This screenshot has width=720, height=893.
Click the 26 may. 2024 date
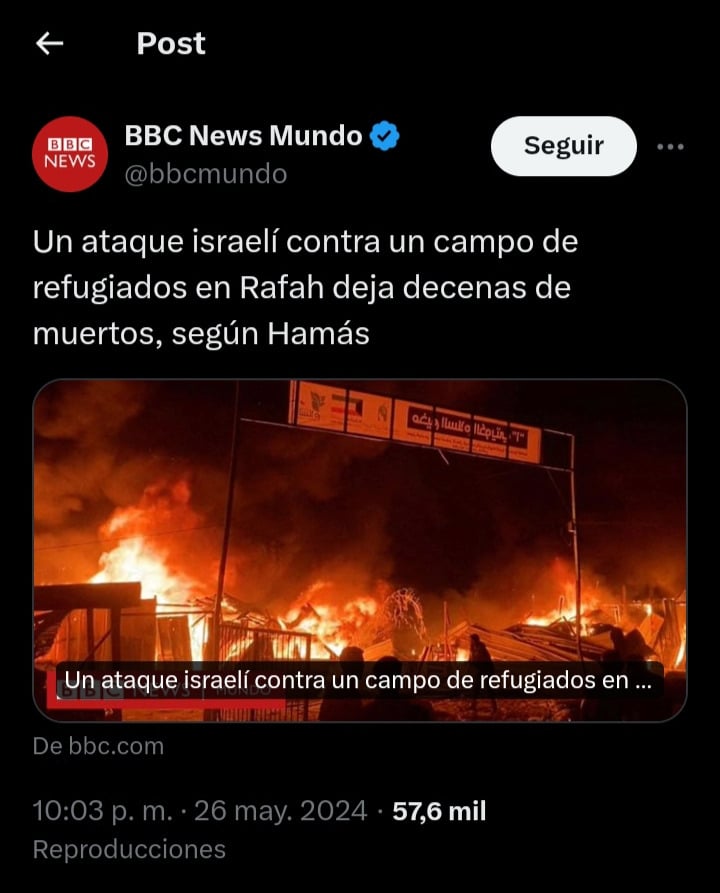280,811
